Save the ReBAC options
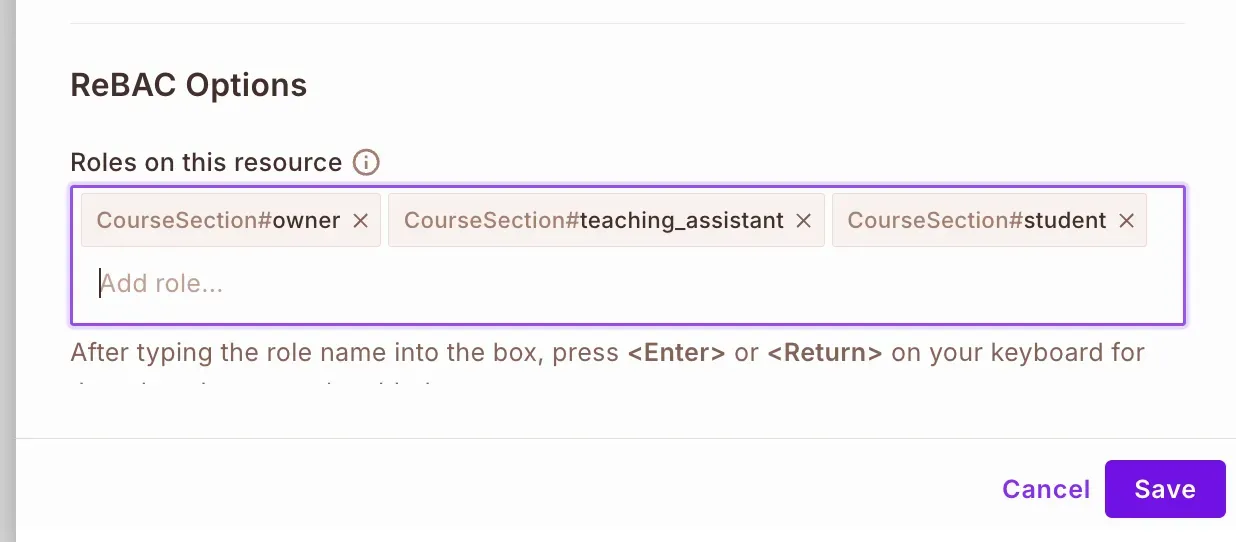This screenshot has width=1236, height=542. click(x=1164, y=489)
